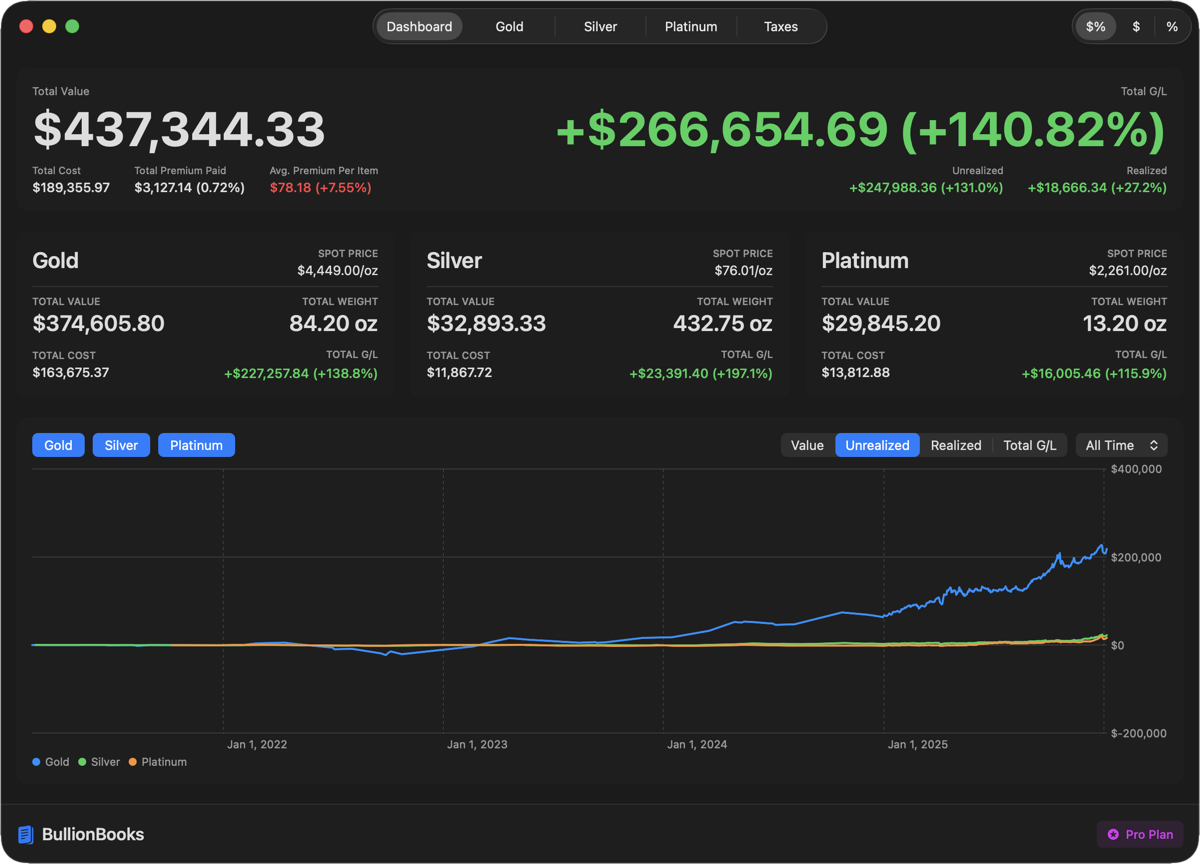Image resolution: width=1200 pixels, height=864 pixels.
Task: Click the $400,000 y-axis label
Action: pos(1136,469)
